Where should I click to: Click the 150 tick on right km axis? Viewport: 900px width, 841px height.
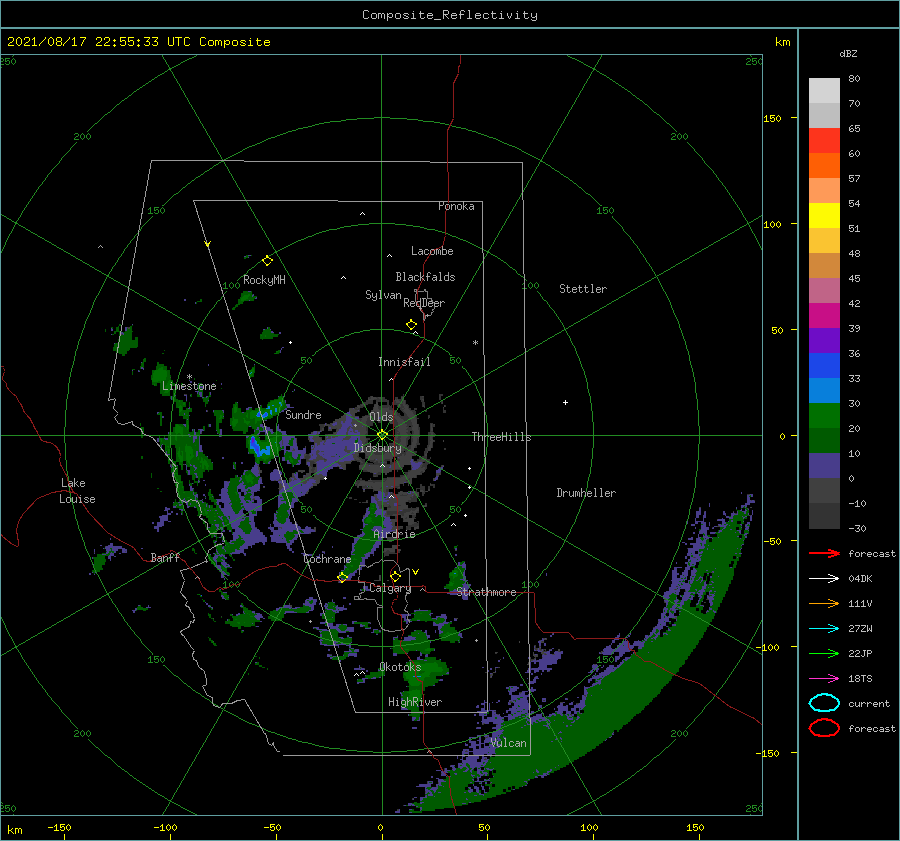coord(773,118)
